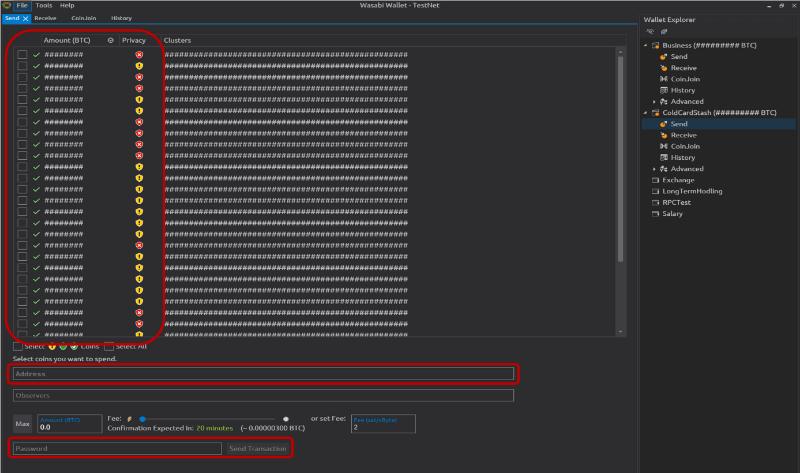Click the fee slider handle
The image size is (800, 473).
pyautogui.click(x=143, y=418)
